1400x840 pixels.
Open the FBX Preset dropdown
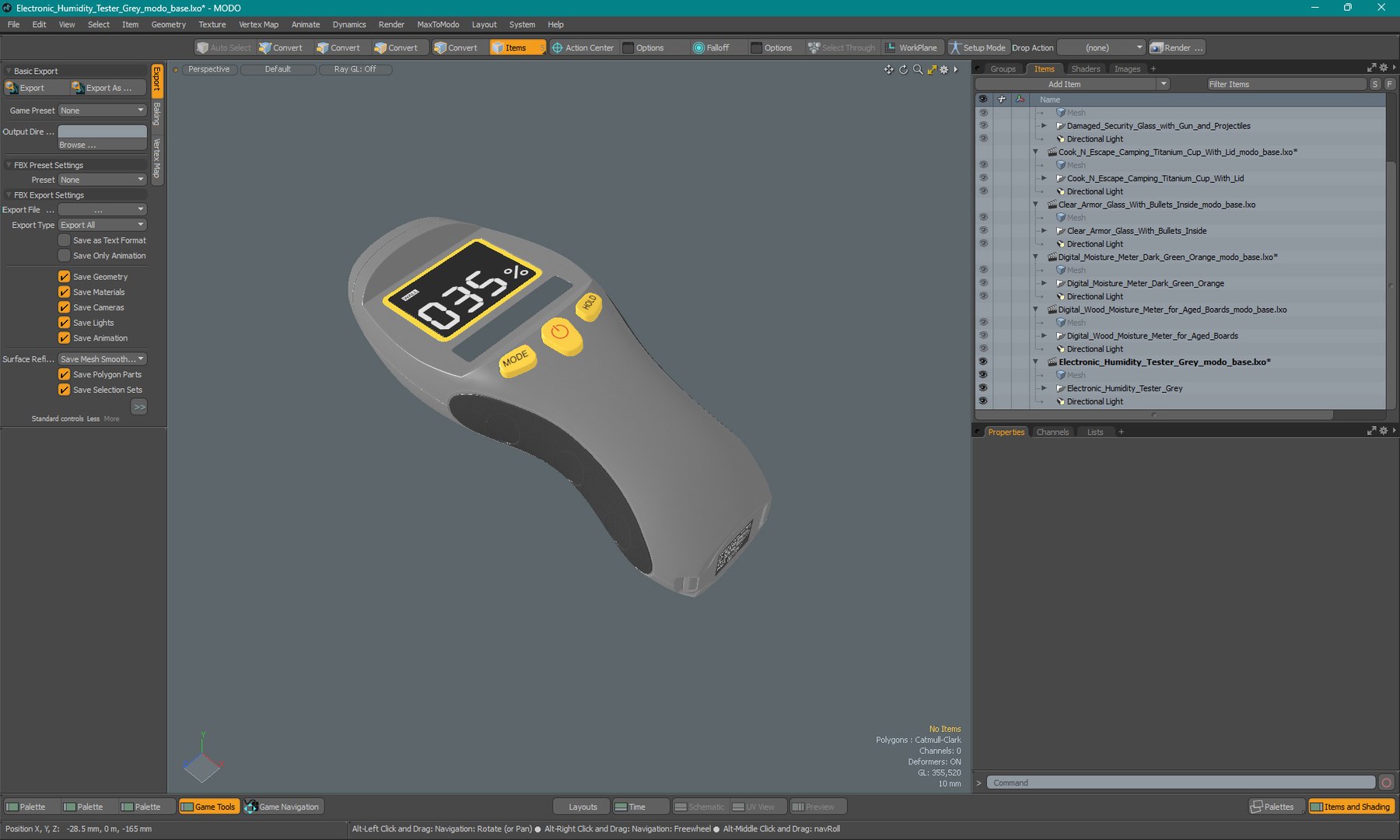click(103, 180)
